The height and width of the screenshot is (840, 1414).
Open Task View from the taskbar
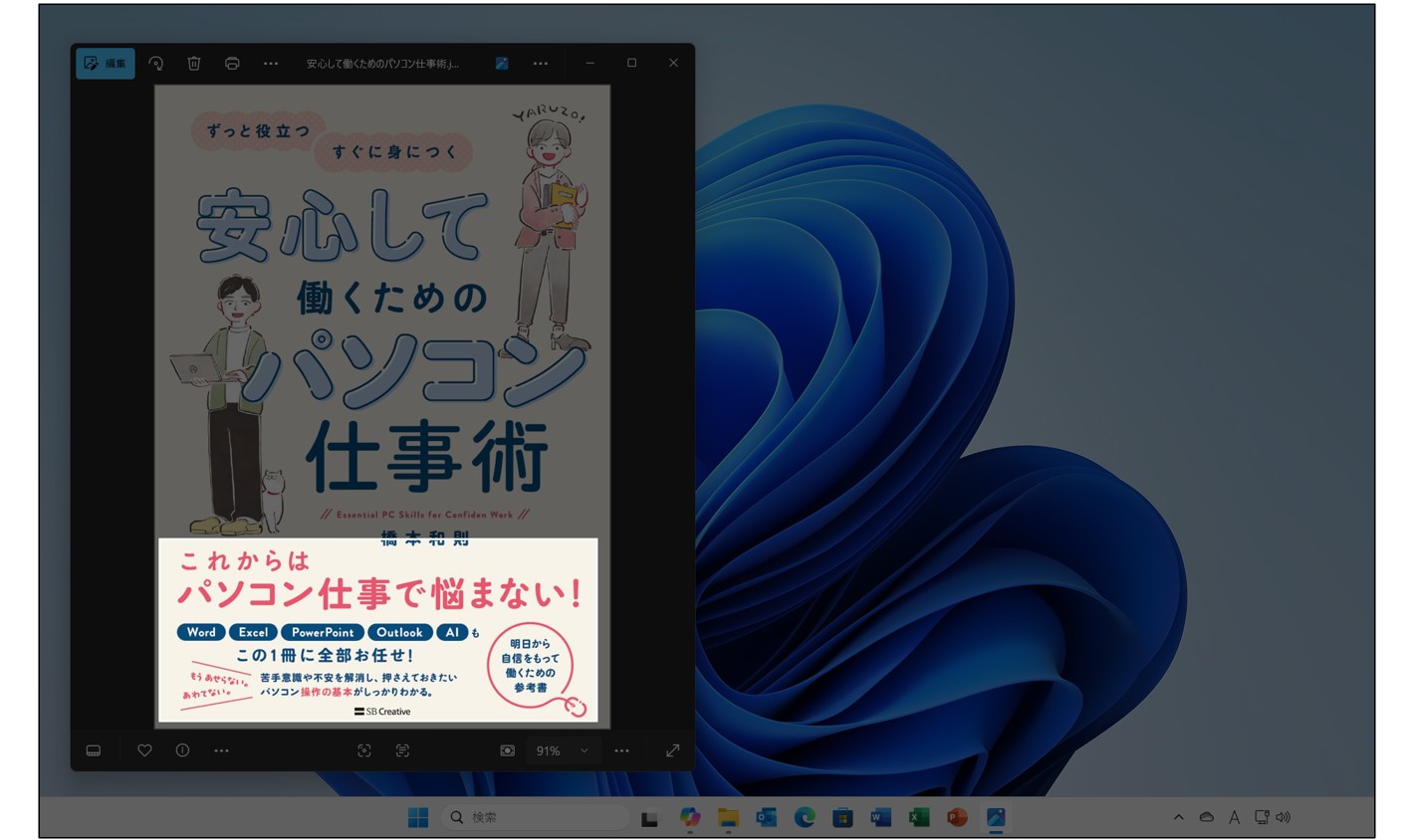(649, 818)
